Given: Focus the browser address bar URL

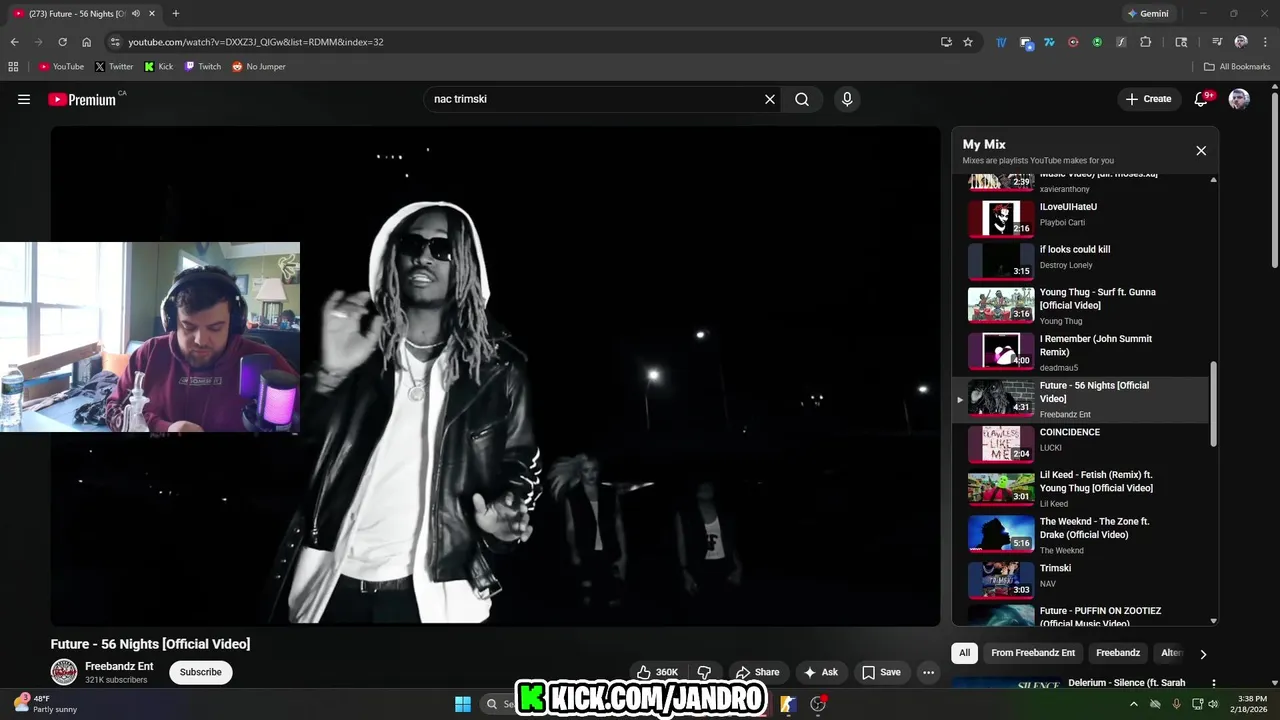Looking at the screenshot, I should (x=256, y=42).
